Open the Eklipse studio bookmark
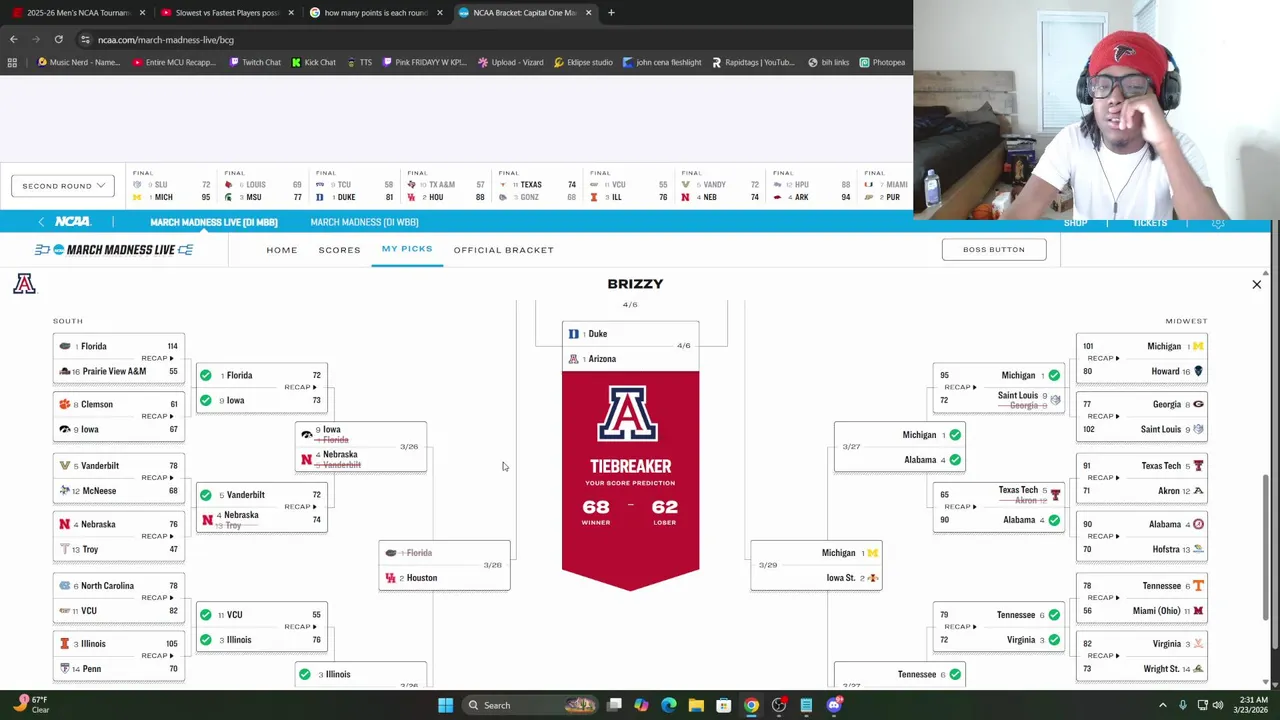Viewport: 1280px width, 720px height. [583, 62]
